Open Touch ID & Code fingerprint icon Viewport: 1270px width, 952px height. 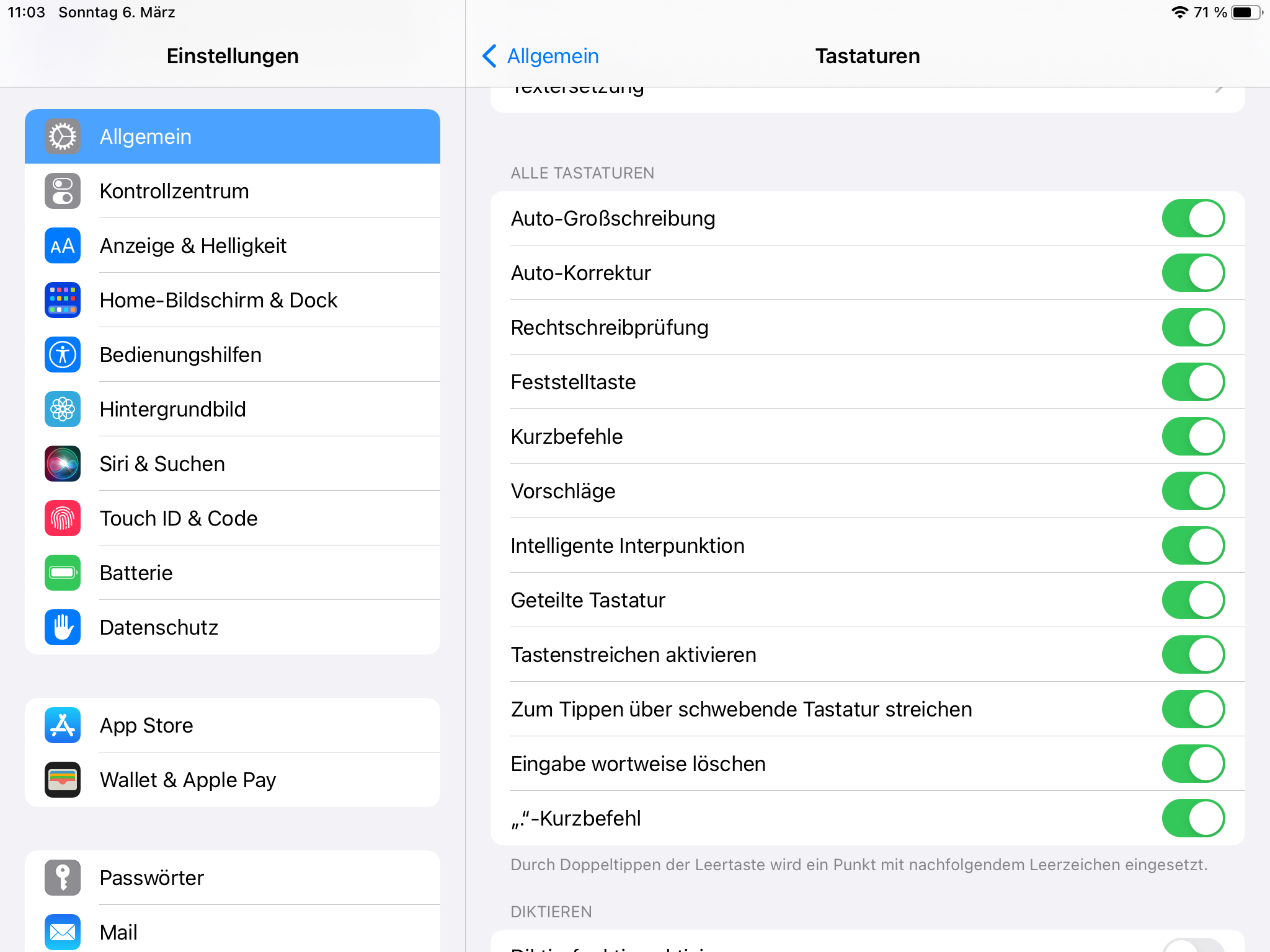click(63, 518)
